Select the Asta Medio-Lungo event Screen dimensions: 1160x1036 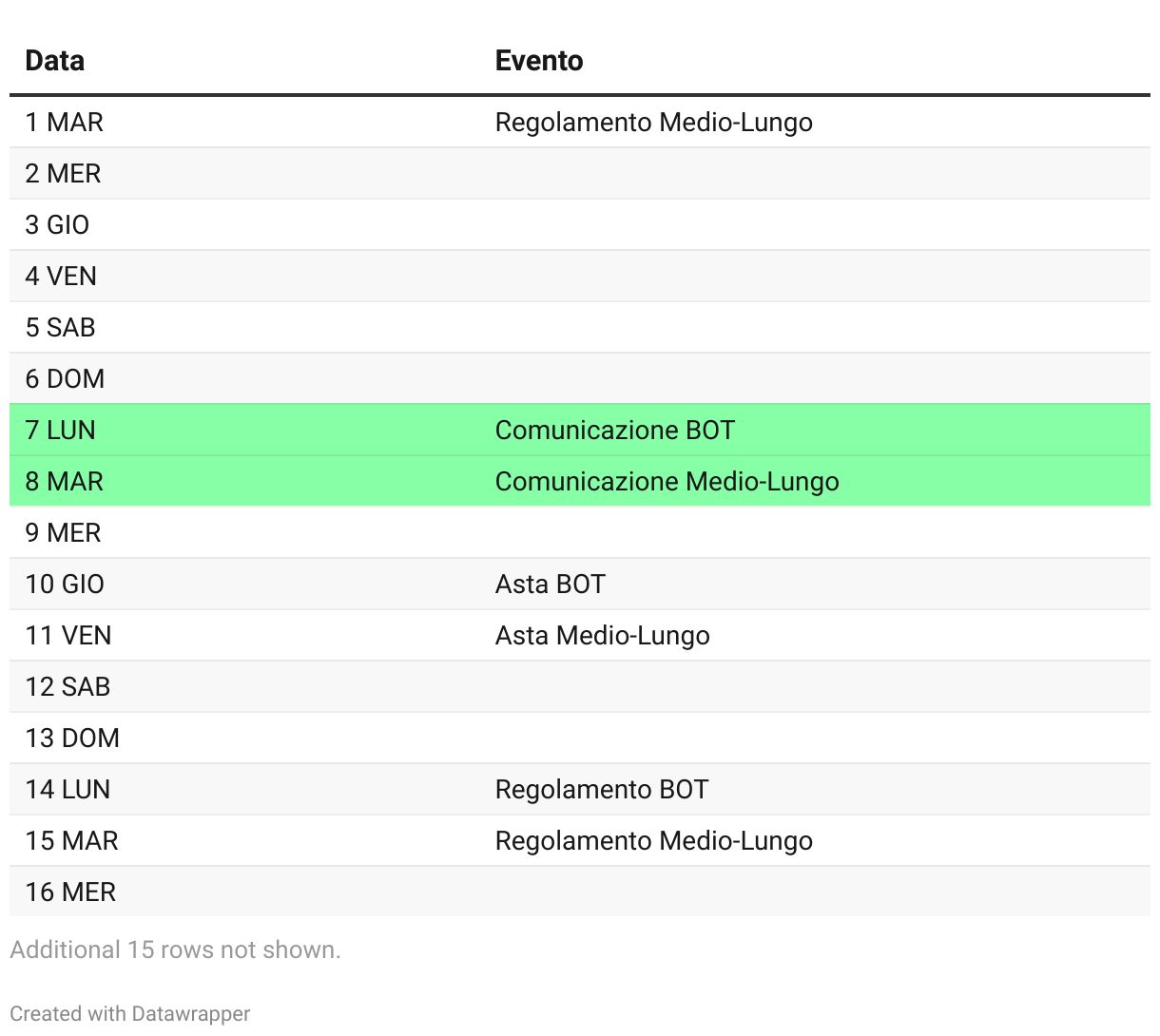pyautogui.click(x=602, y=636)
